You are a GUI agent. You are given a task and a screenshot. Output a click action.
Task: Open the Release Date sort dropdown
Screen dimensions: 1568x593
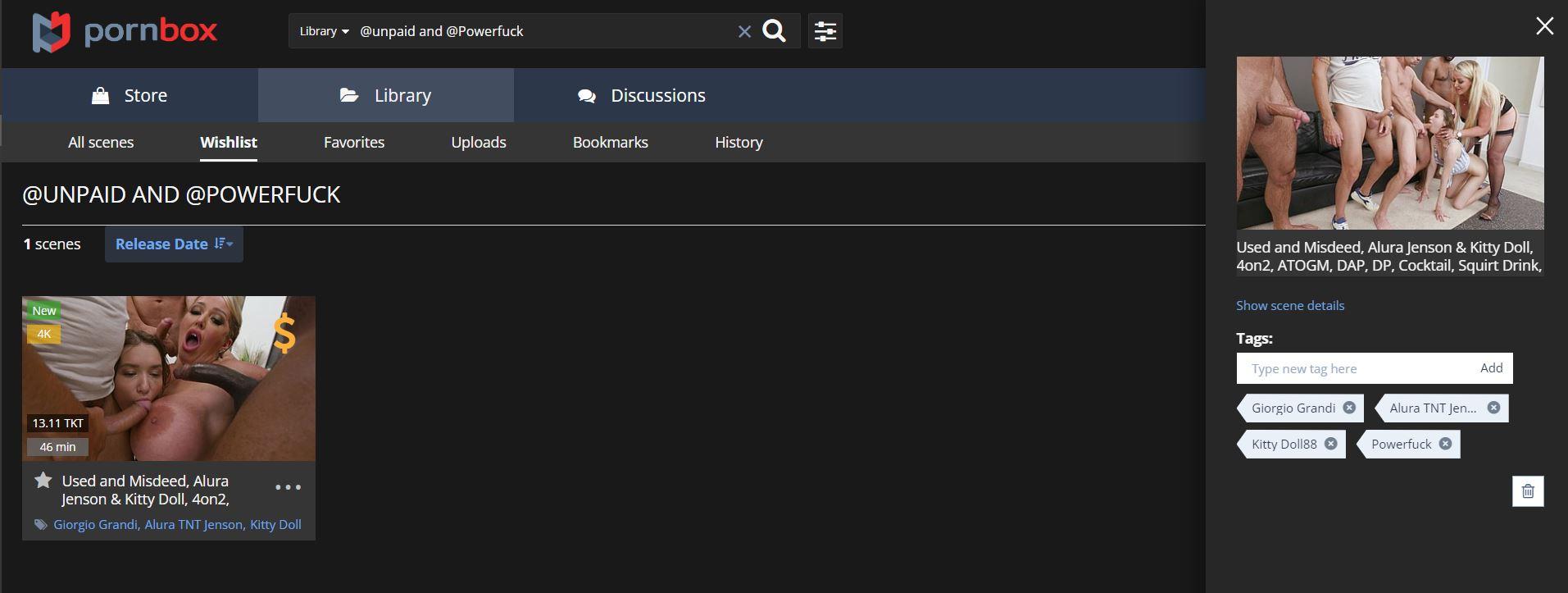click(x=174, y=244)
